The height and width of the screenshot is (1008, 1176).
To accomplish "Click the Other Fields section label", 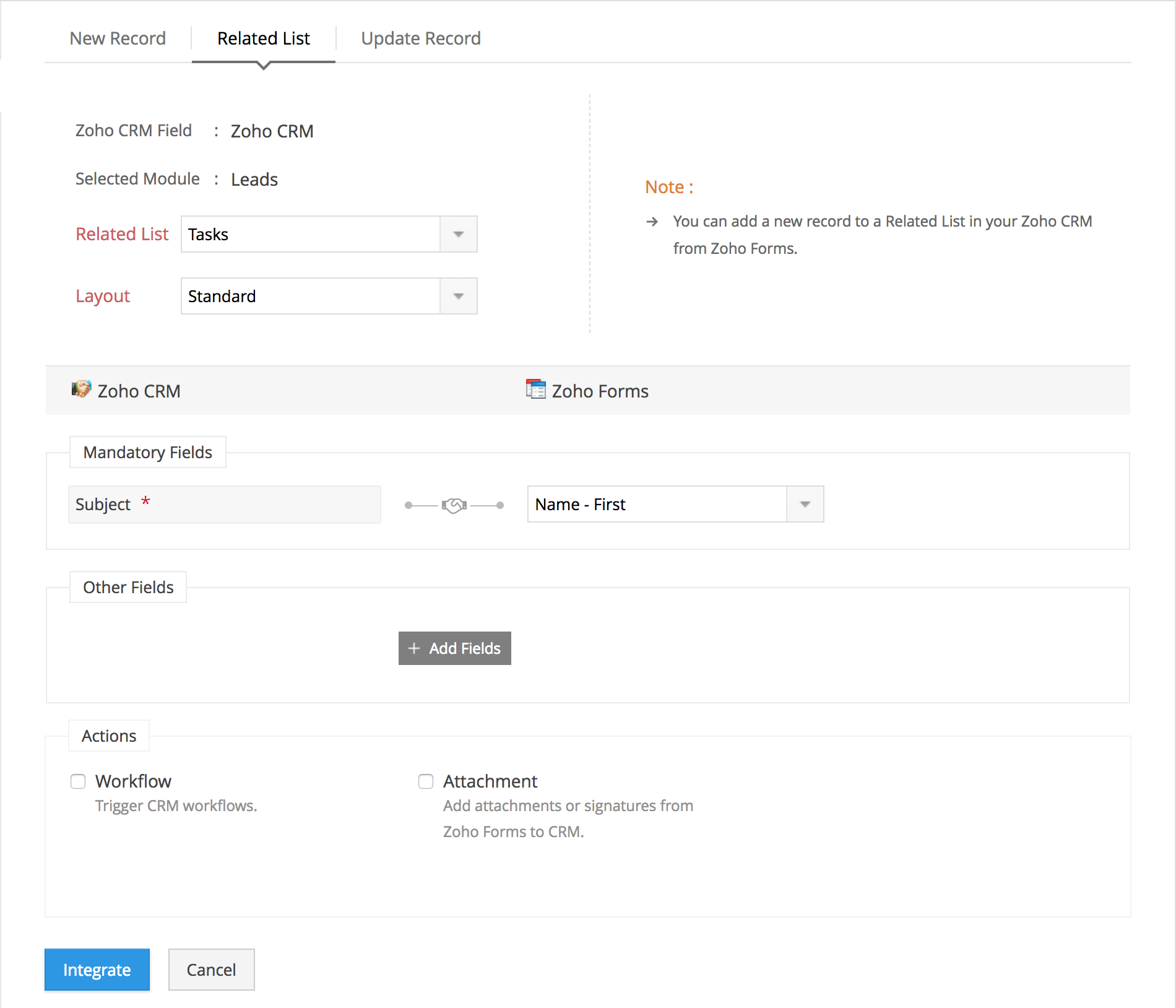I will (128, 588).
